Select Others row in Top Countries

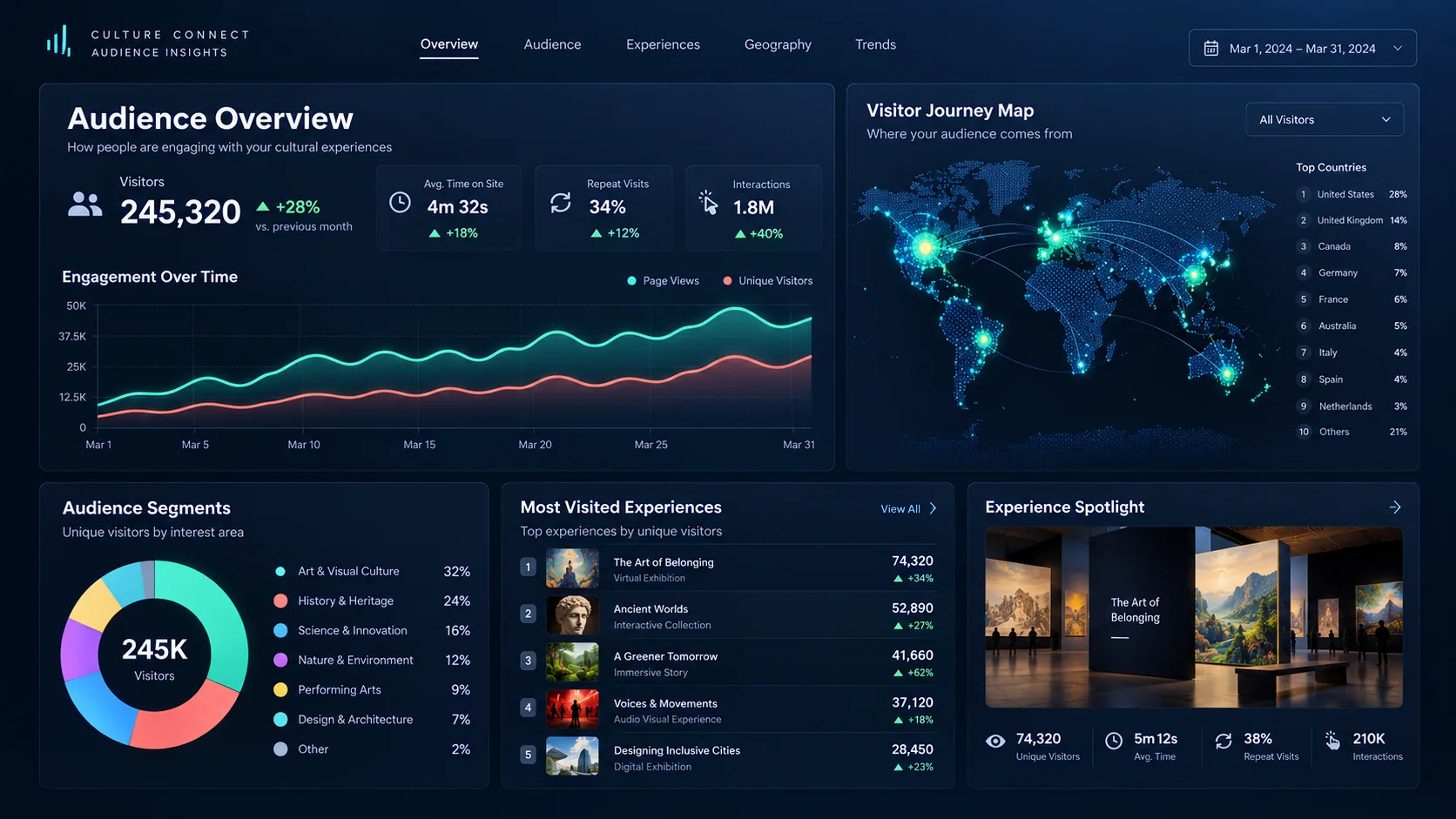point(1352,432)
